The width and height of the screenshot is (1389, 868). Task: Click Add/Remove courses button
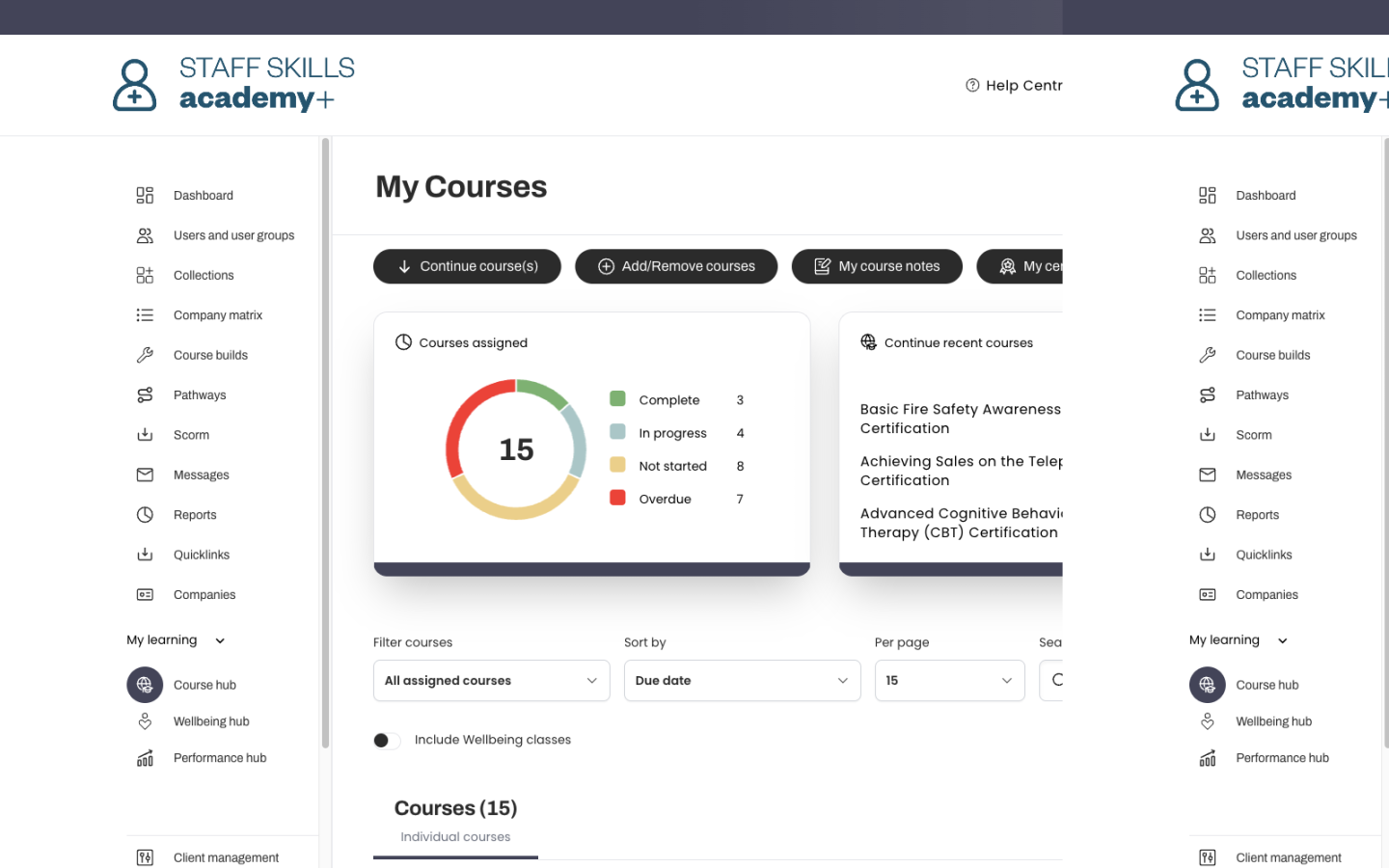(676, 266)
